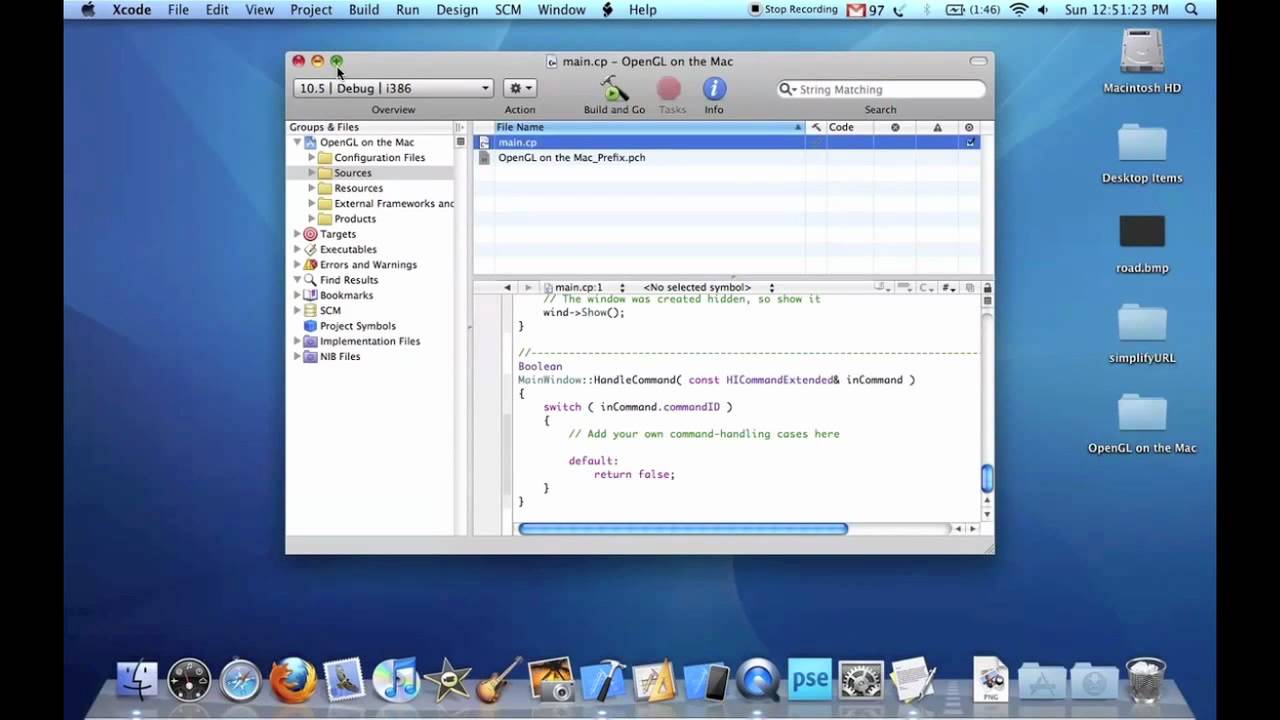Select Bookmarks group
The width and height of the screenshot is (1280, 720).
point(346,295)
